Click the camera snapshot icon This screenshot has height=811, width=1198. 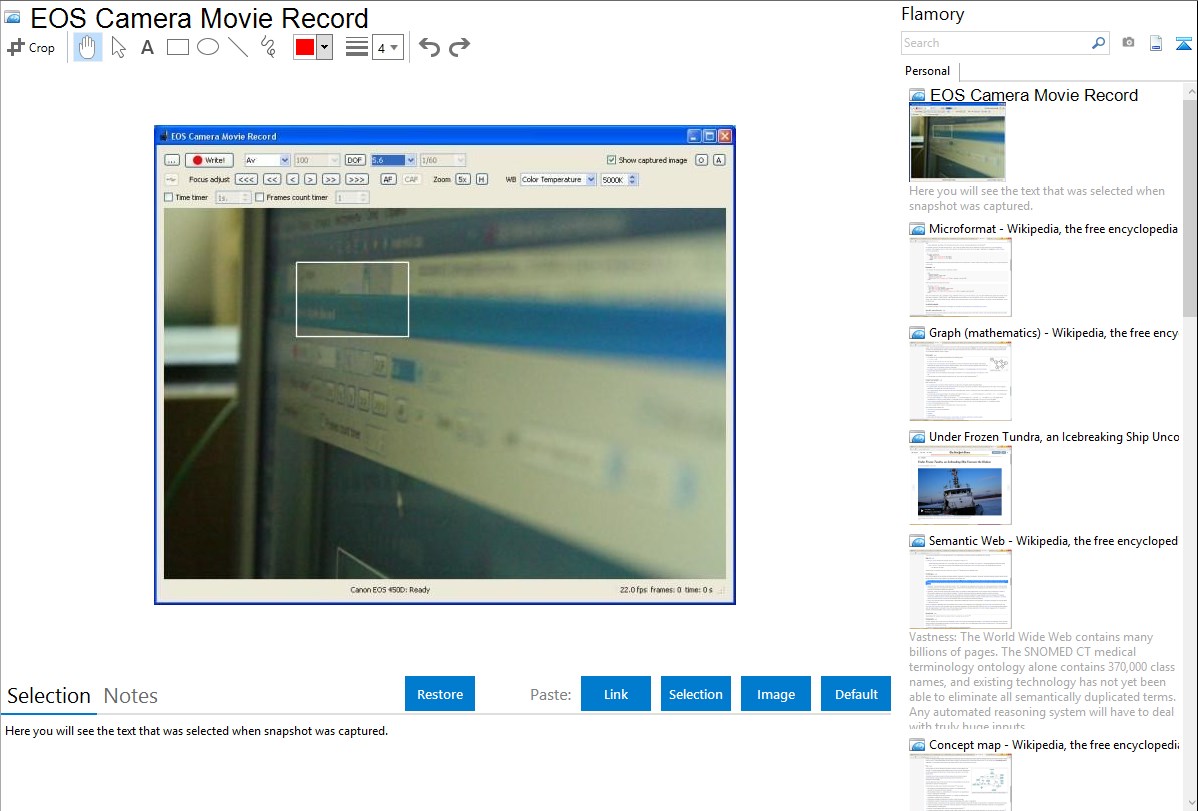(x=1128, y=43)
